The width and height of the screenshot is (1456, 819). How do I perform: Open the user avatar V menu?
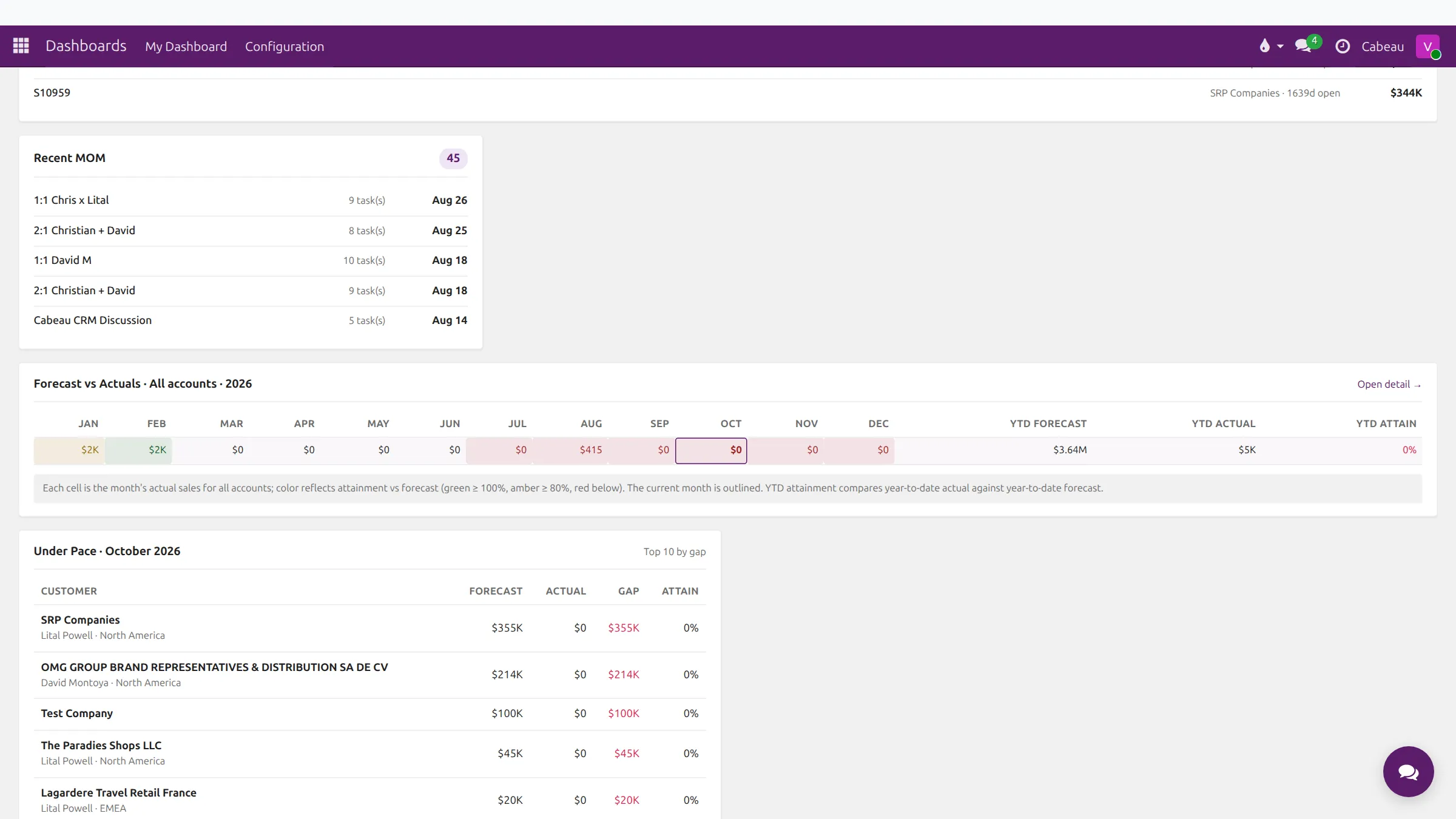pyautogui.click(x=1427, y=46)
